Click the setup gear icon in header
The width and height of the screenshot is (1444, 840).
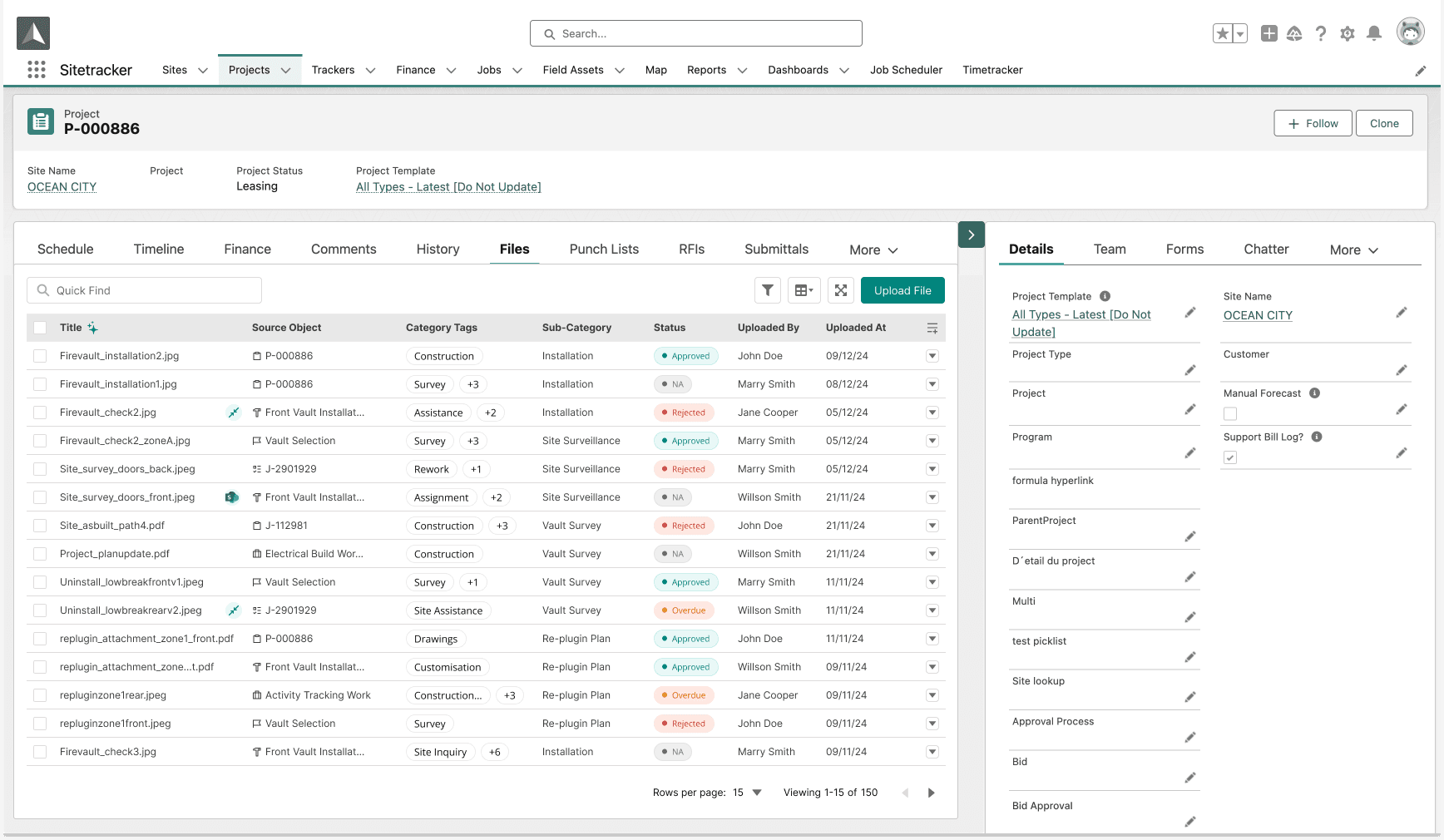pos(1348,33)
